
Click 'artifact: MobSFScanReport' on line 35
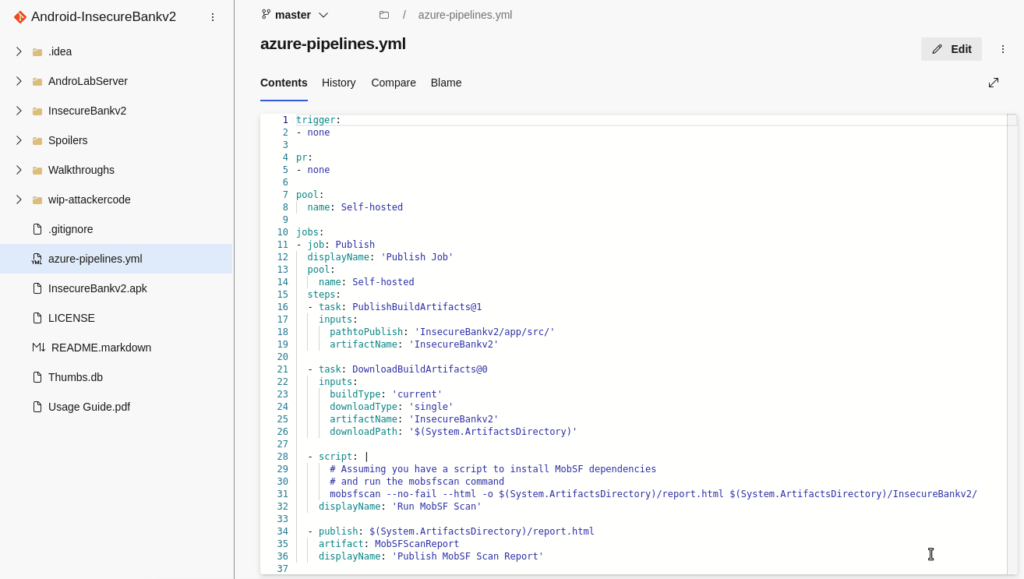click(389, 544)
